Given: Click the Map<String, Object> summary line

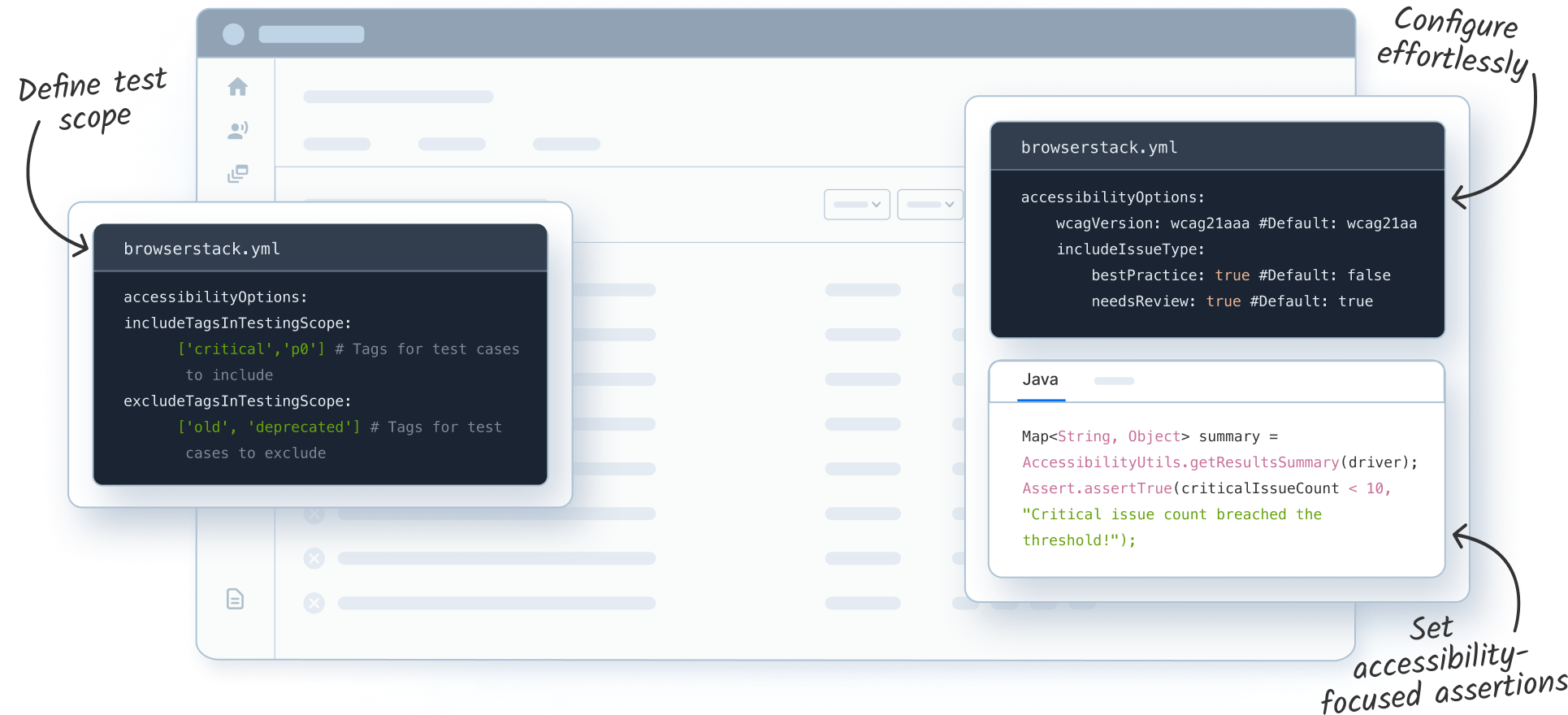Looking at the screenshot, I should [x=1150, y=436].
